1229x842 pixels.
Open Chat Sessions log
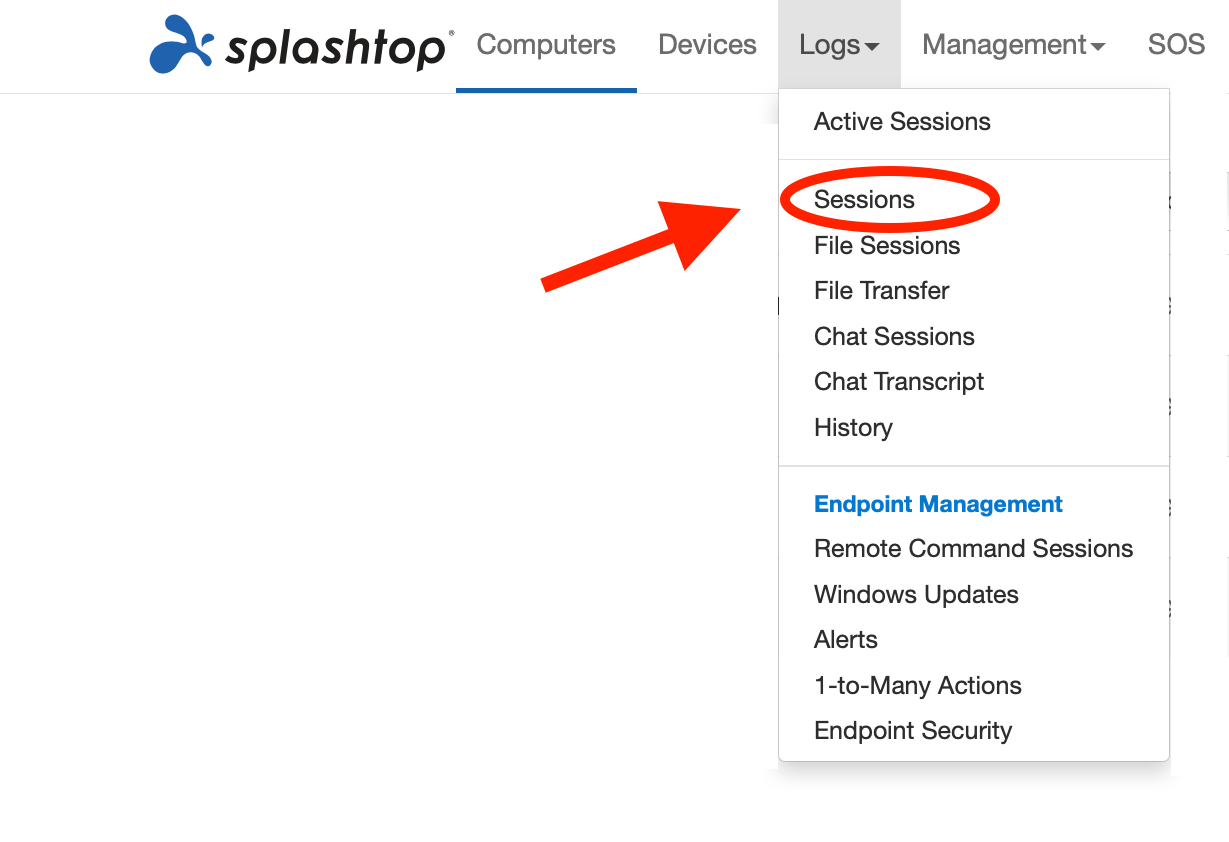click(894, 337)
